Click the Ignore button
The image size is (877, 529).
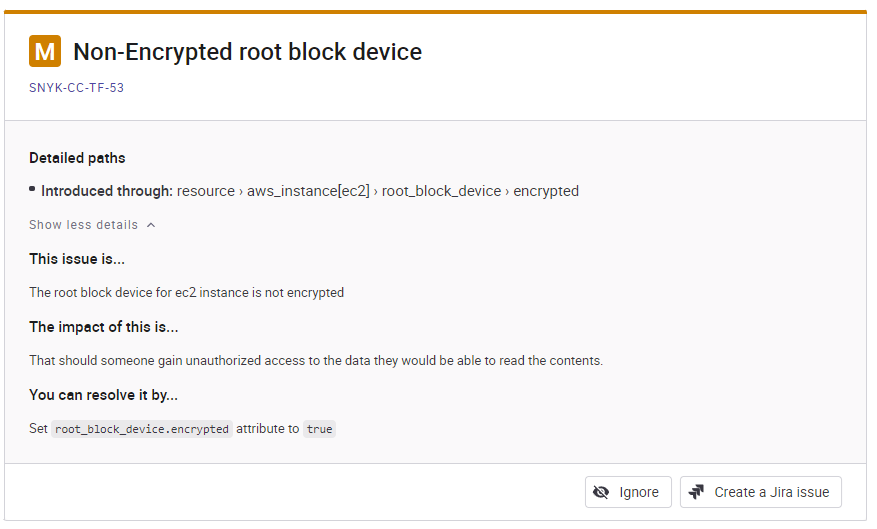point(628,492)
